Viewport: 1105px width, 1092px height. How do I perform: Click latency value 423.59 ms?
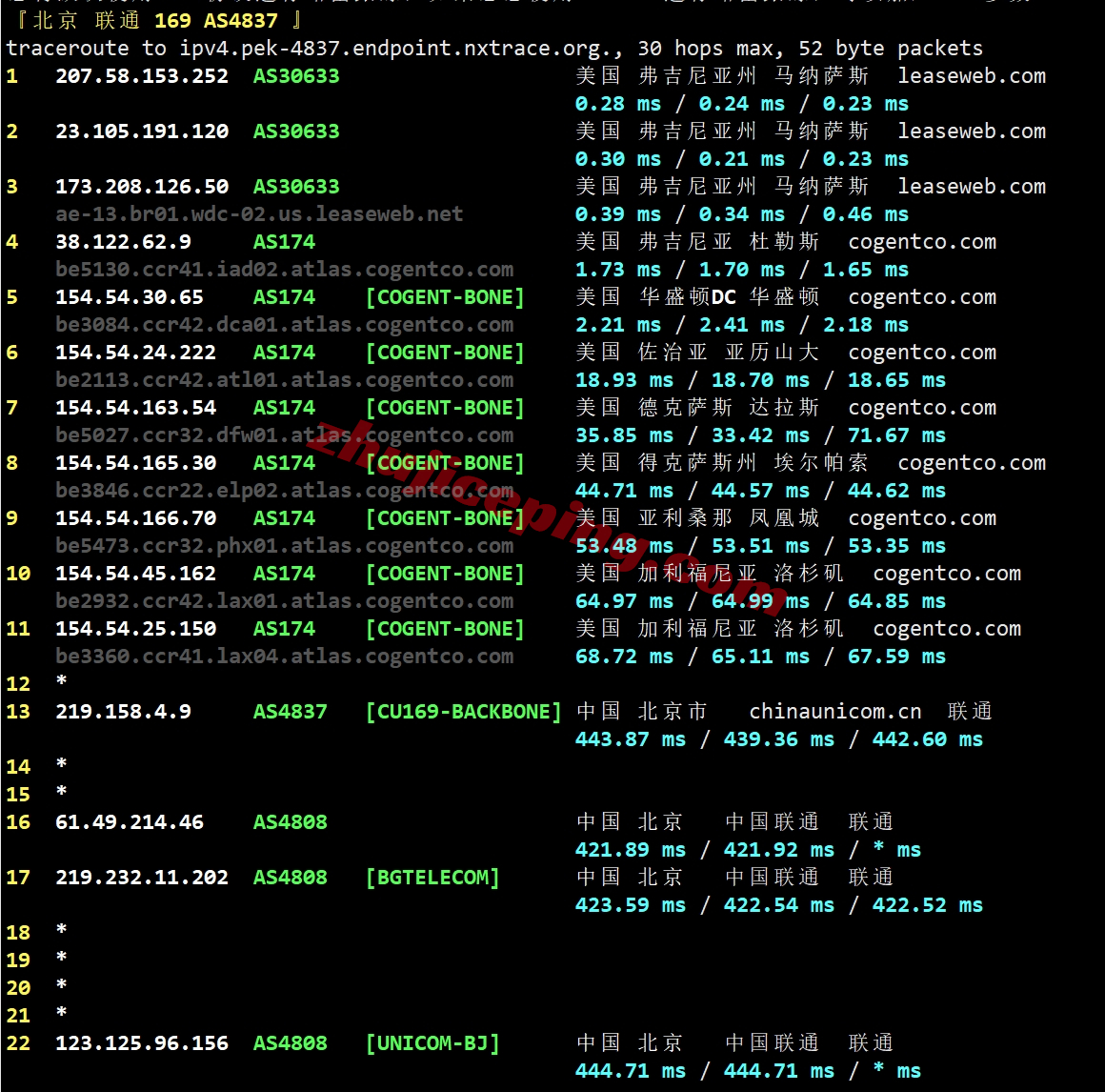point(630,905)
